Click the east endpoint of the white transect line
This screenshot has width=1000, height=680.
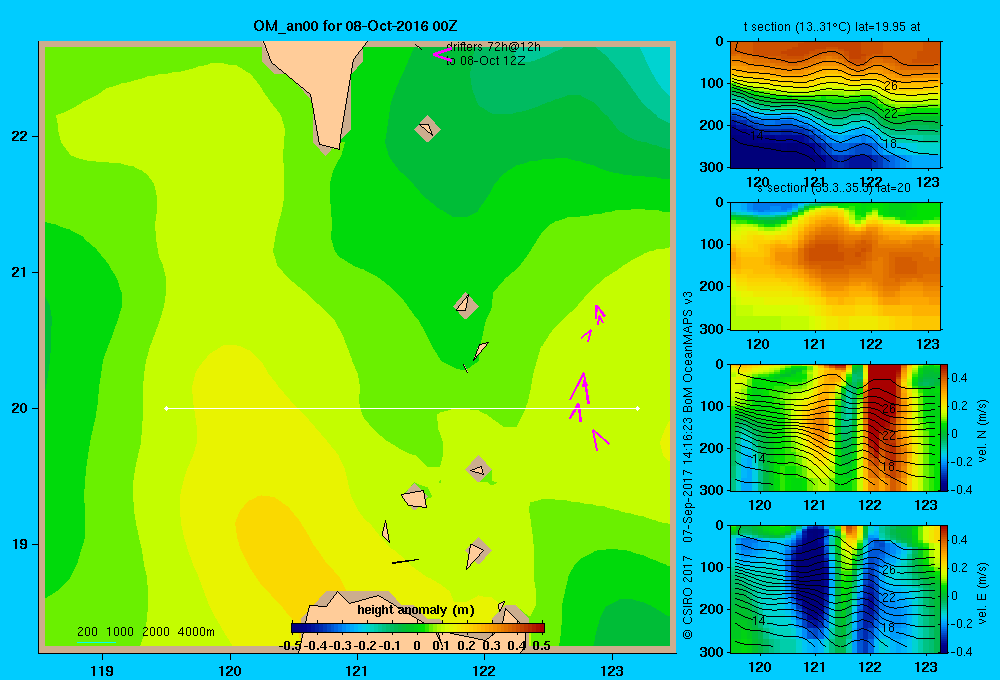[x=637, y=408]
